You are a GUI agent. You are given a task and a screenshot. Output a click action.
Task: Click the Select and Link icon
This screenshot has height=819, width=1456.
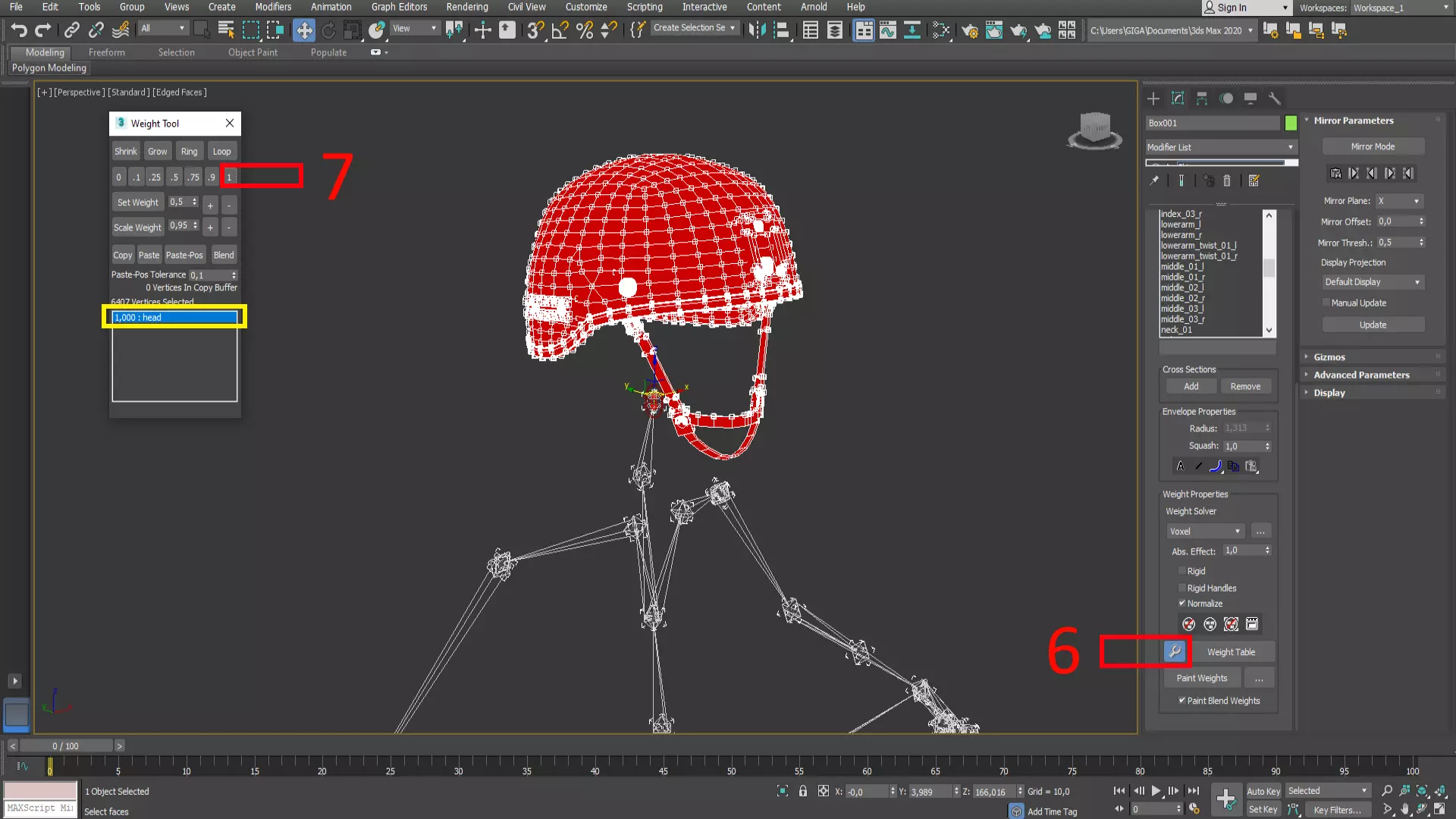(72, 30)
